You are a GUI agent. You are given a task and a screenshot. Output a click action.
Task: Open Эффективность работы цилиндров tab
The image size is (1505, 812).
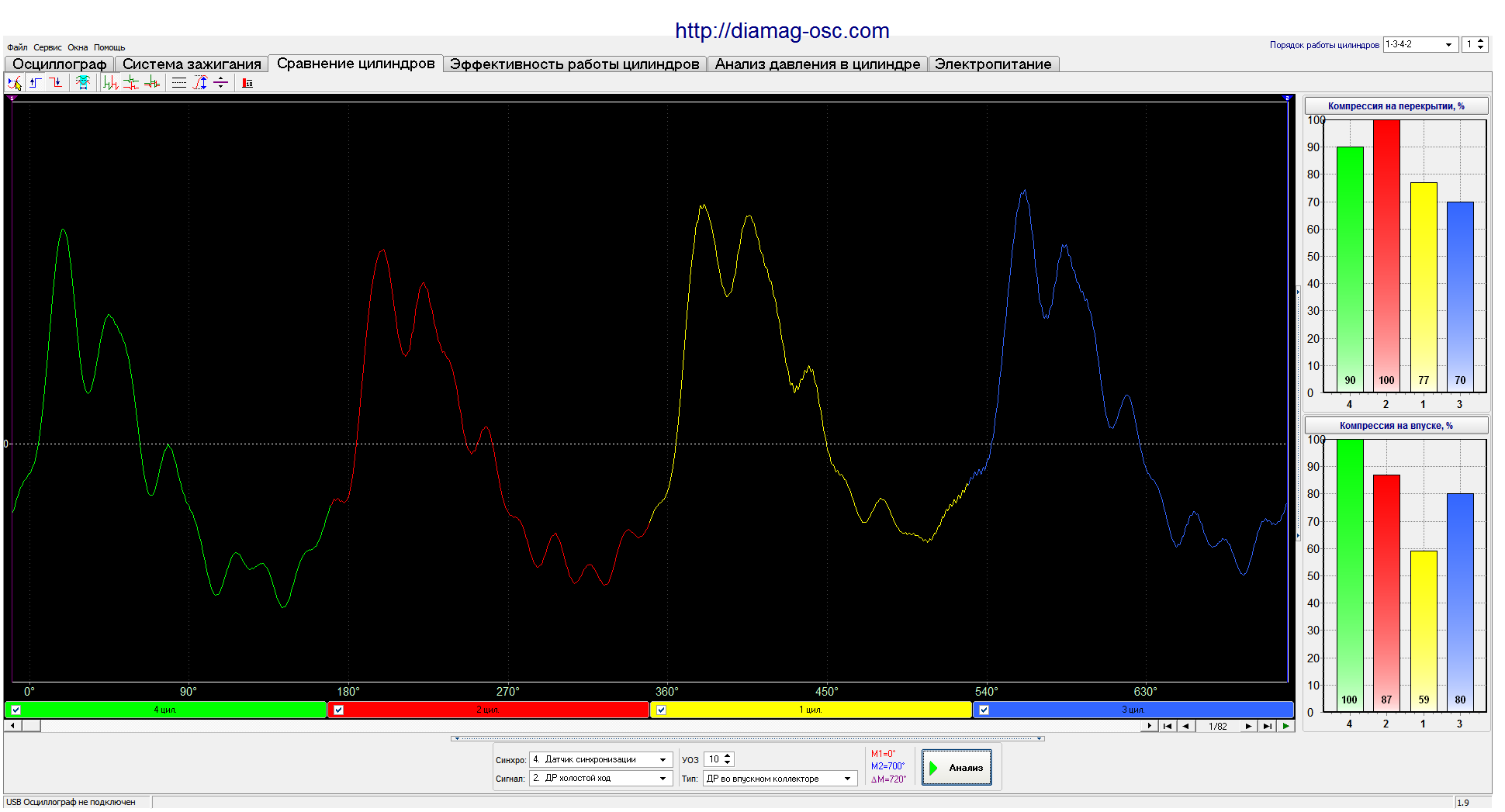pos(575,64)
